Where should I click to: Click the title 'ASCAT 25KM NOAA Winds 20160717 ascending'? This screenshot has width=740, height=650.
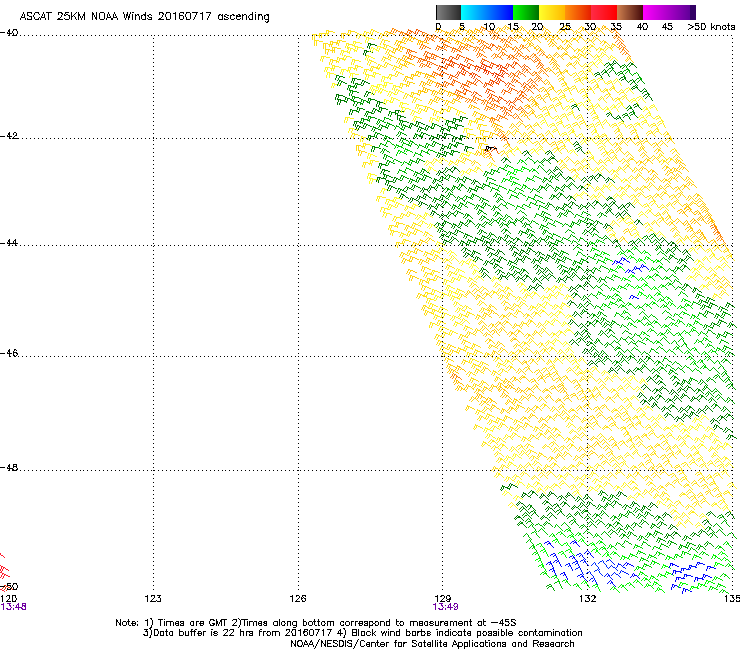[x=144, y=17]
